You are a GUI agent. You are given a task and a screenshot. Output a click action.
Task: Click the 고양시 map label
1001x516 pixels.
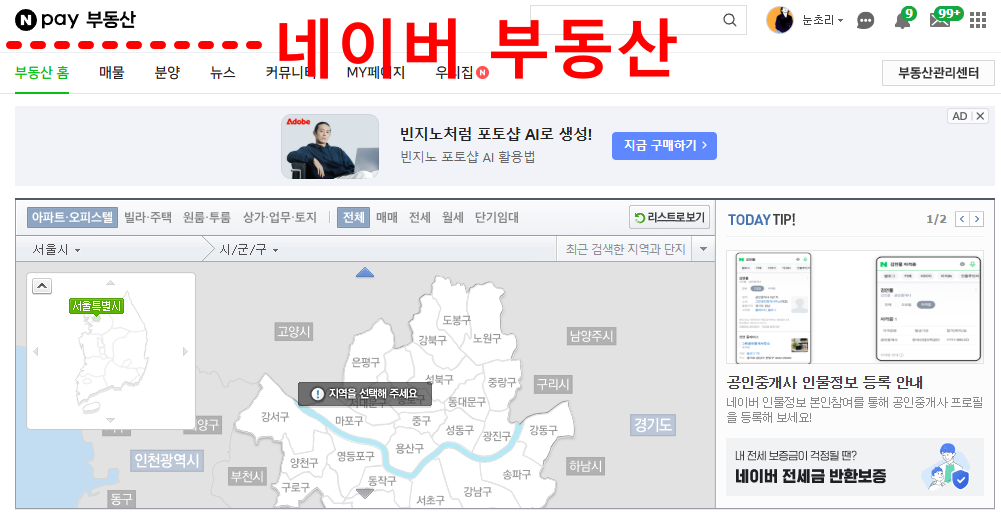pyautogui.click(x=294, y=331)
